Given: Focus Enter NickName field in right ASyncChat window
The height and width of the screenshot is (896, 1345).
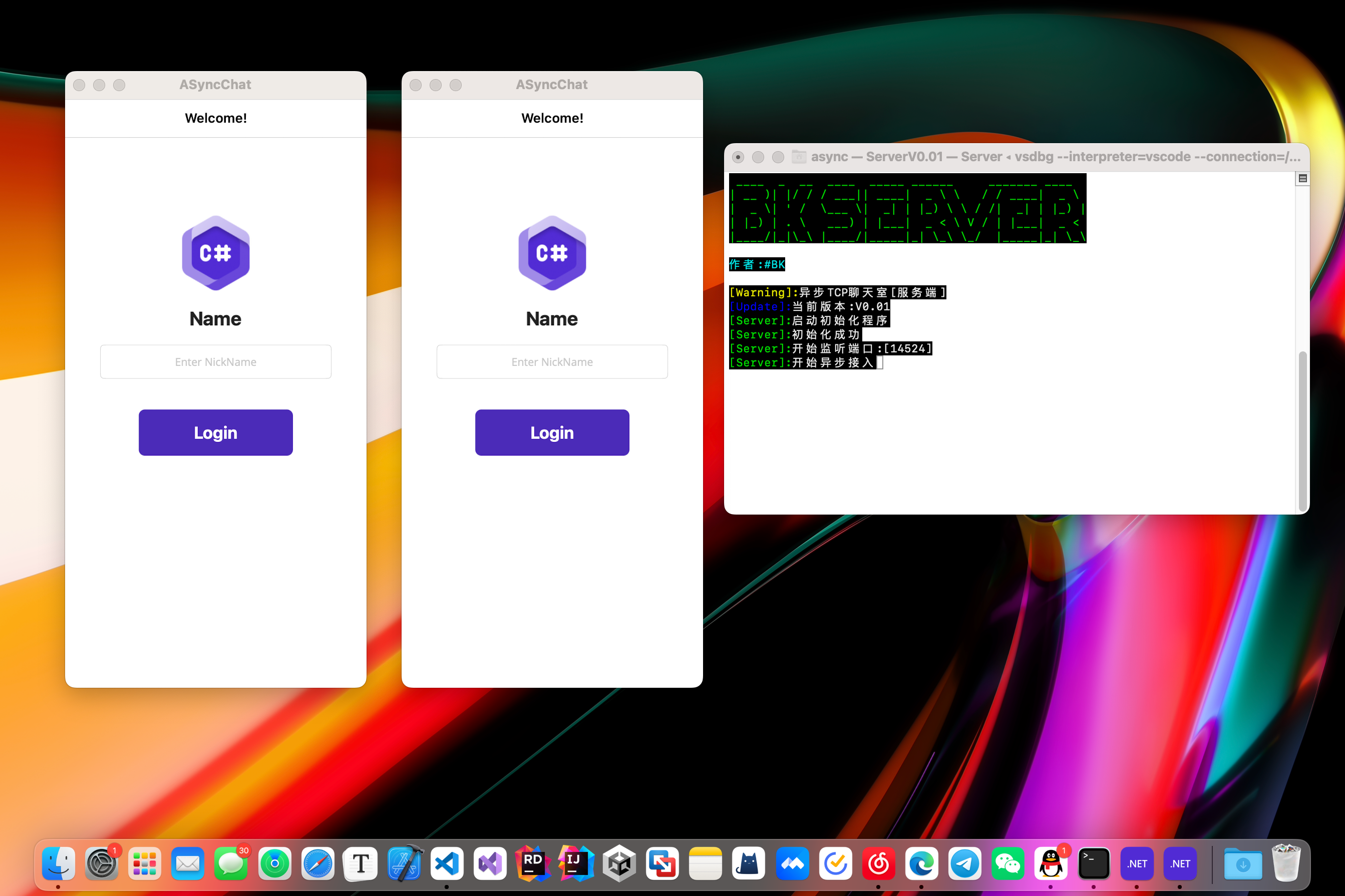Looking at the screenshot, I should (552, 362).
